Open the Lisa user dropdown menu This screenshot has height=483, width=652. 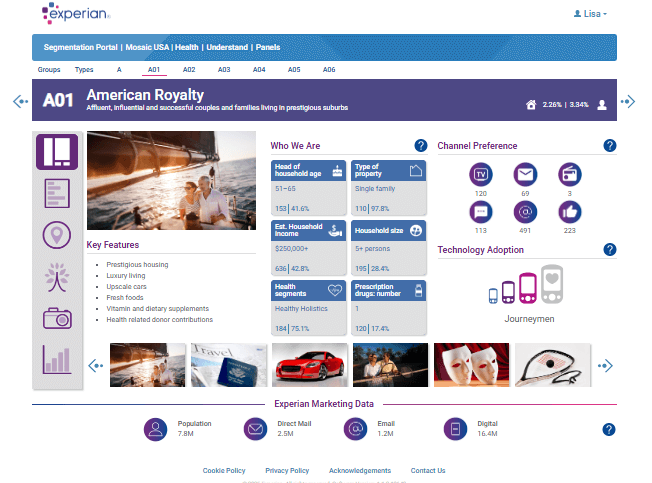click(590, 14)
